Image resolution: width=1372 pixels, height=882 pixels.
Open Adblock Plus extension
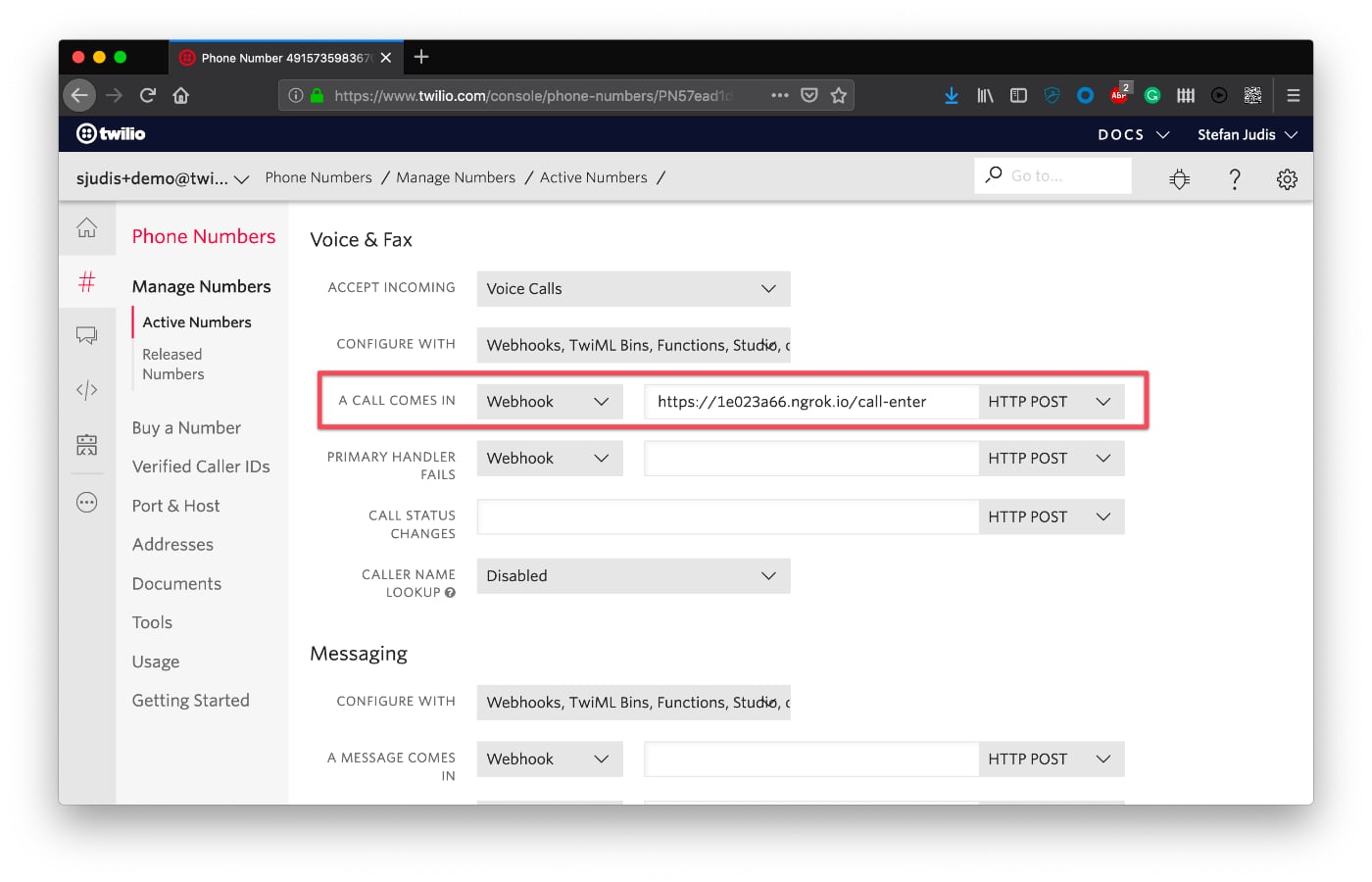pyautogui.click(x=1119, y=94)
